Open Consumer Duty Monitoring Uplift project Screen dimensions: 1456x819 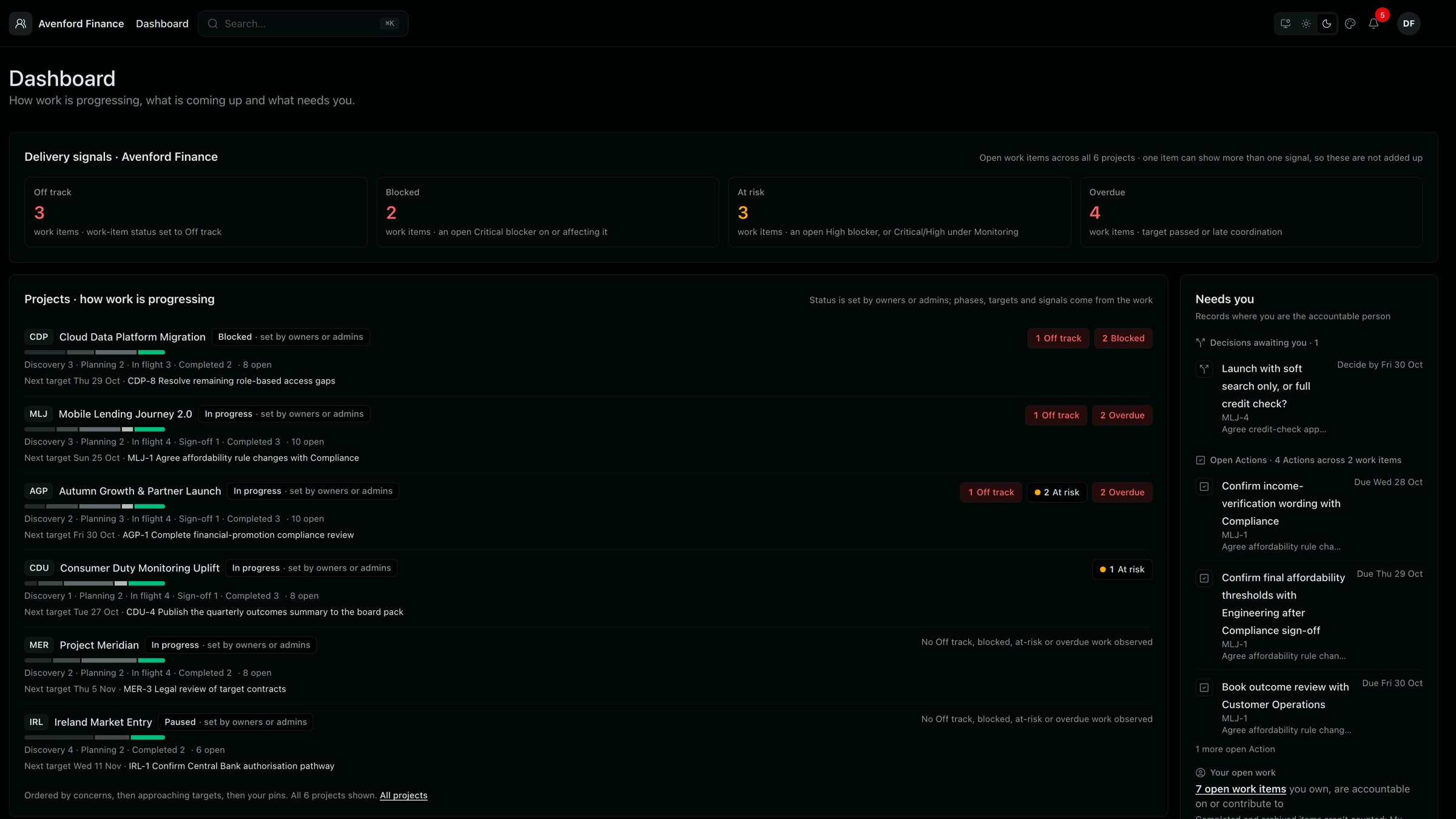140,568
